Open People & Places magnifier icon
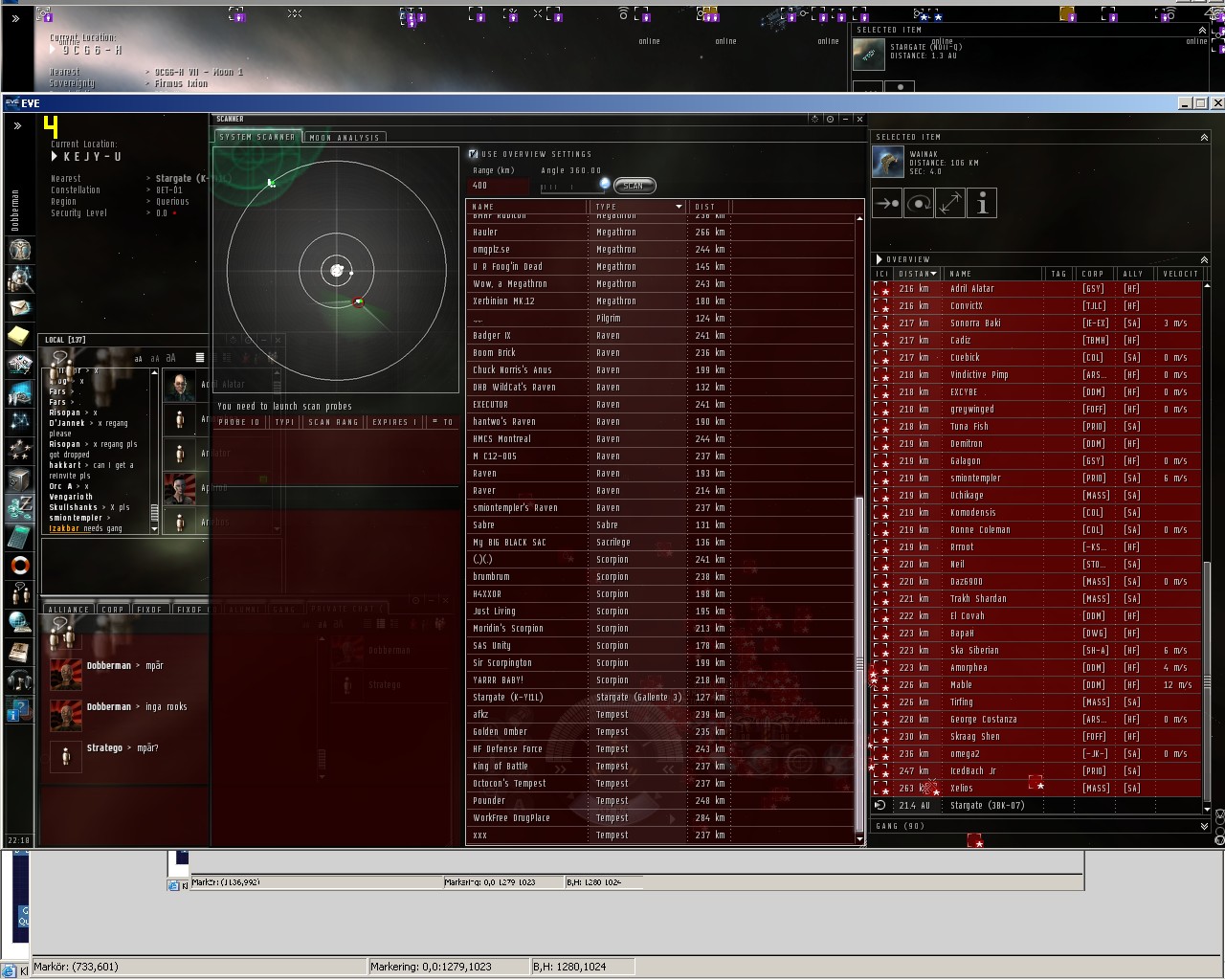Screen dimensions: 1225x980 (x=20, y=278)
